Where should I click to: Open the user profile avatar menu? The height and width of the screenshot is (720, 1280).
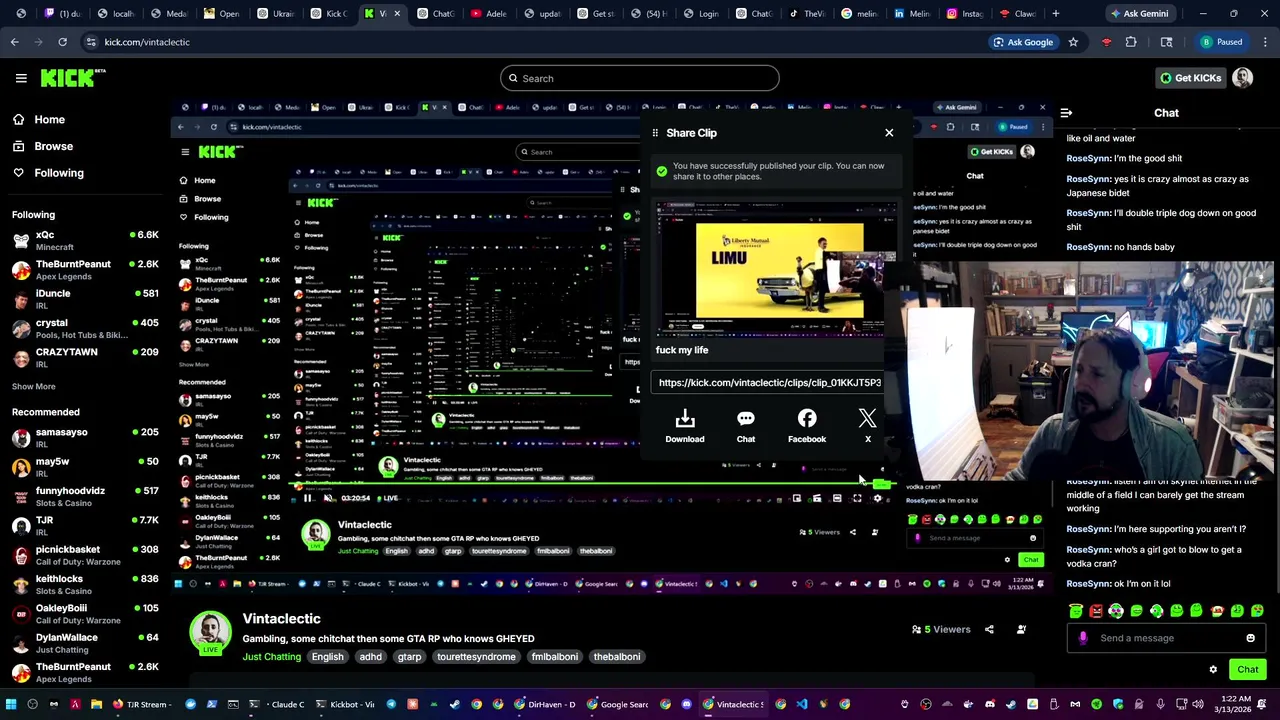[1243, 78]
